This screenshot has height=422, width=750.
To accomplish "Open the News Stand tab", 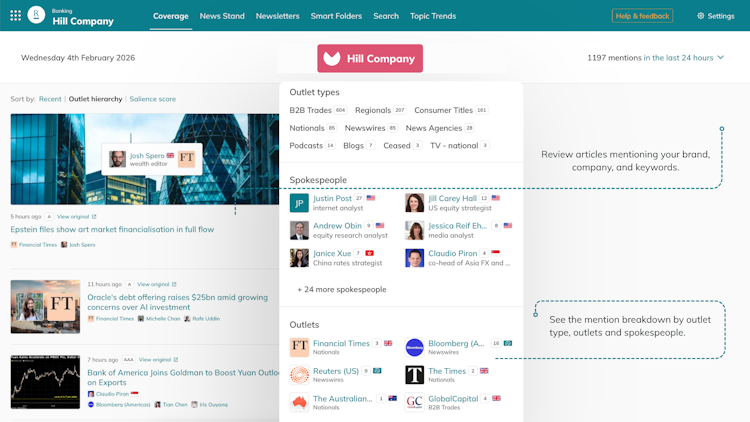I will [222, 16].
